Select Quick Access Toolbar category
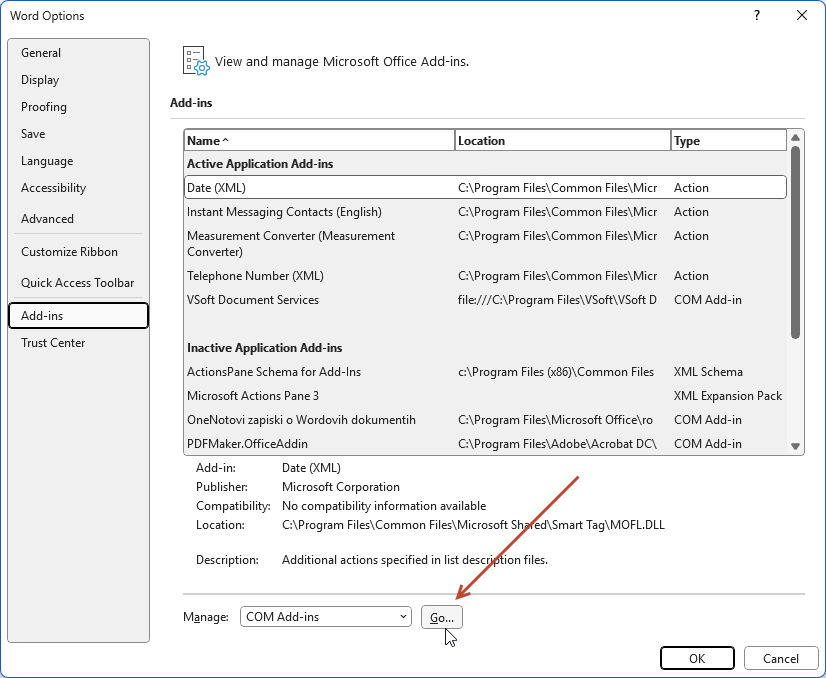Viewport: 826px width, 678px height. (x=78, y=283)
